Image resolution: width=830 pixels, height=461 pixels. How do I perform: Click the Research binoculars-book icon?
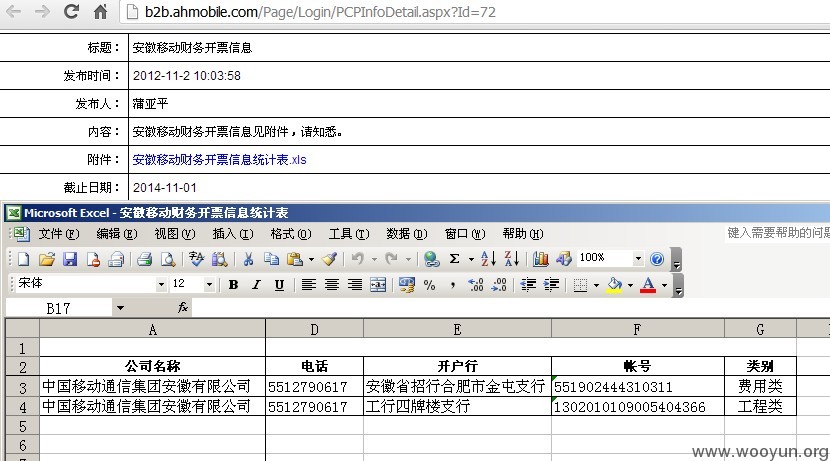[x=219, y=259]
